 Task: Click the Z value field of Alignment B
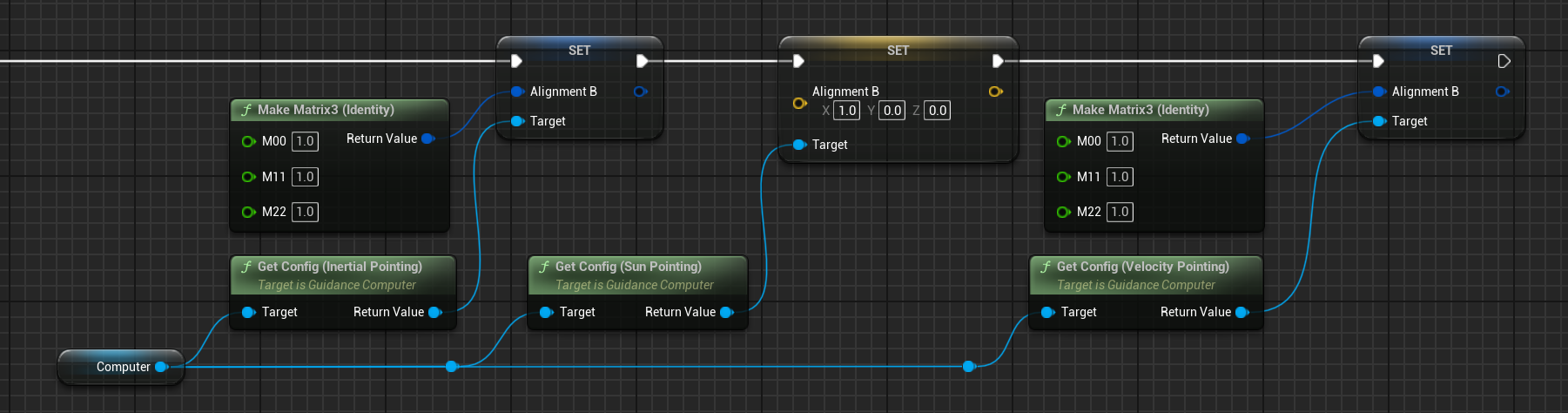click(x=937, y=111)
